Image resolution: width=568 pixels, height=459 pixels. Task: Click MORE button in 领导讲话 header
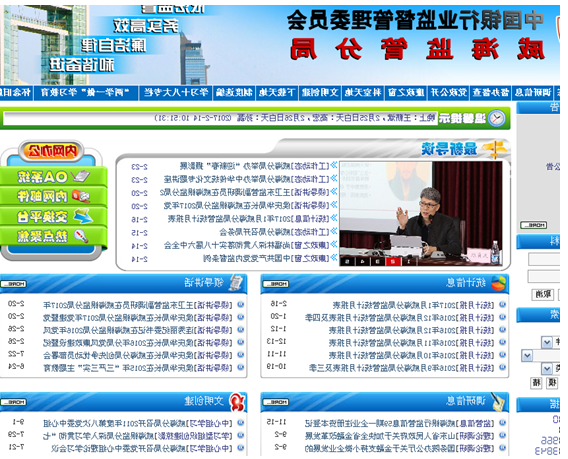pos(13,284)
